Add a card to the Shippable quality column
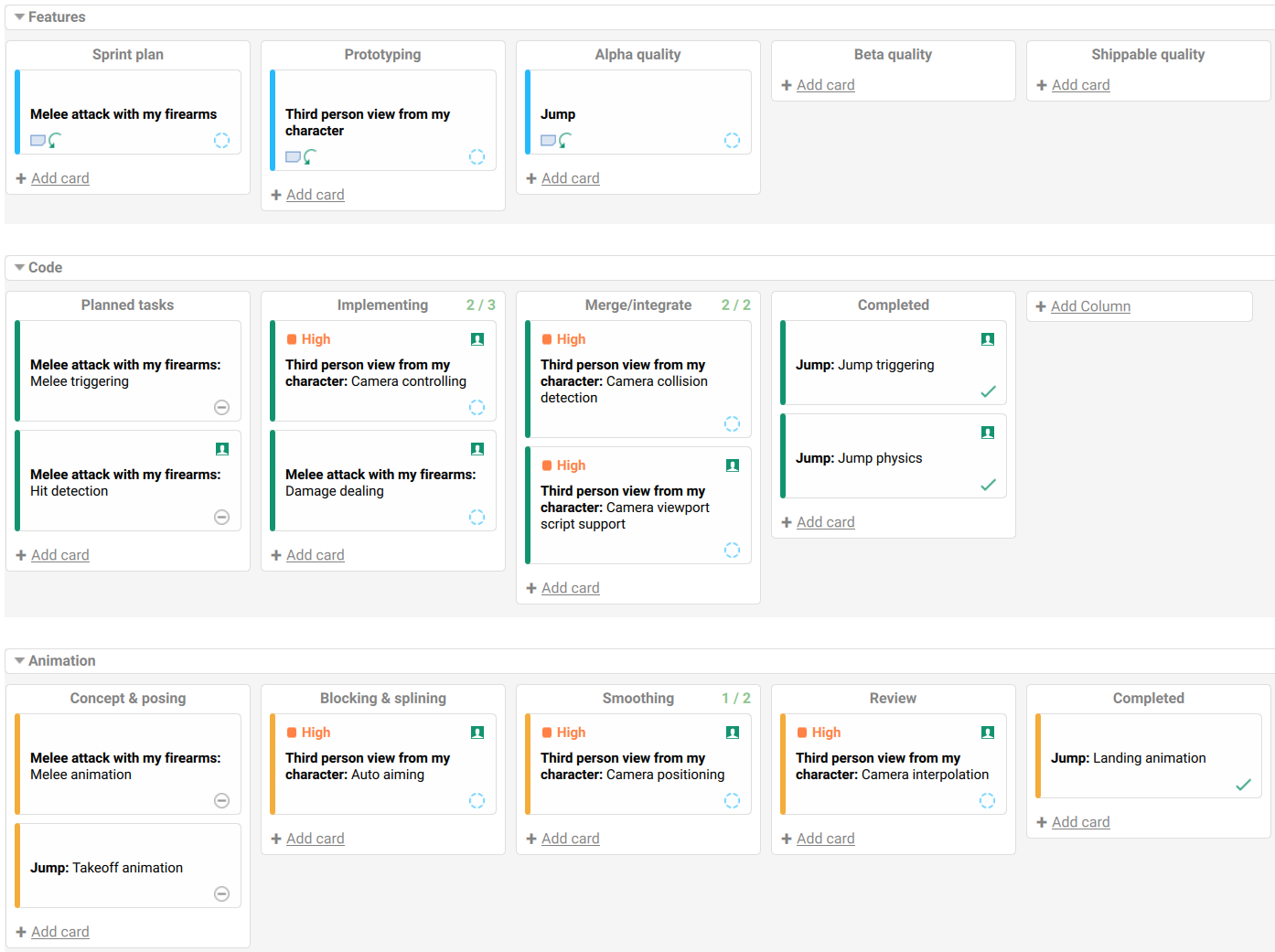This screenshot has width=1275, height=952. click(x=1080, y=85)
